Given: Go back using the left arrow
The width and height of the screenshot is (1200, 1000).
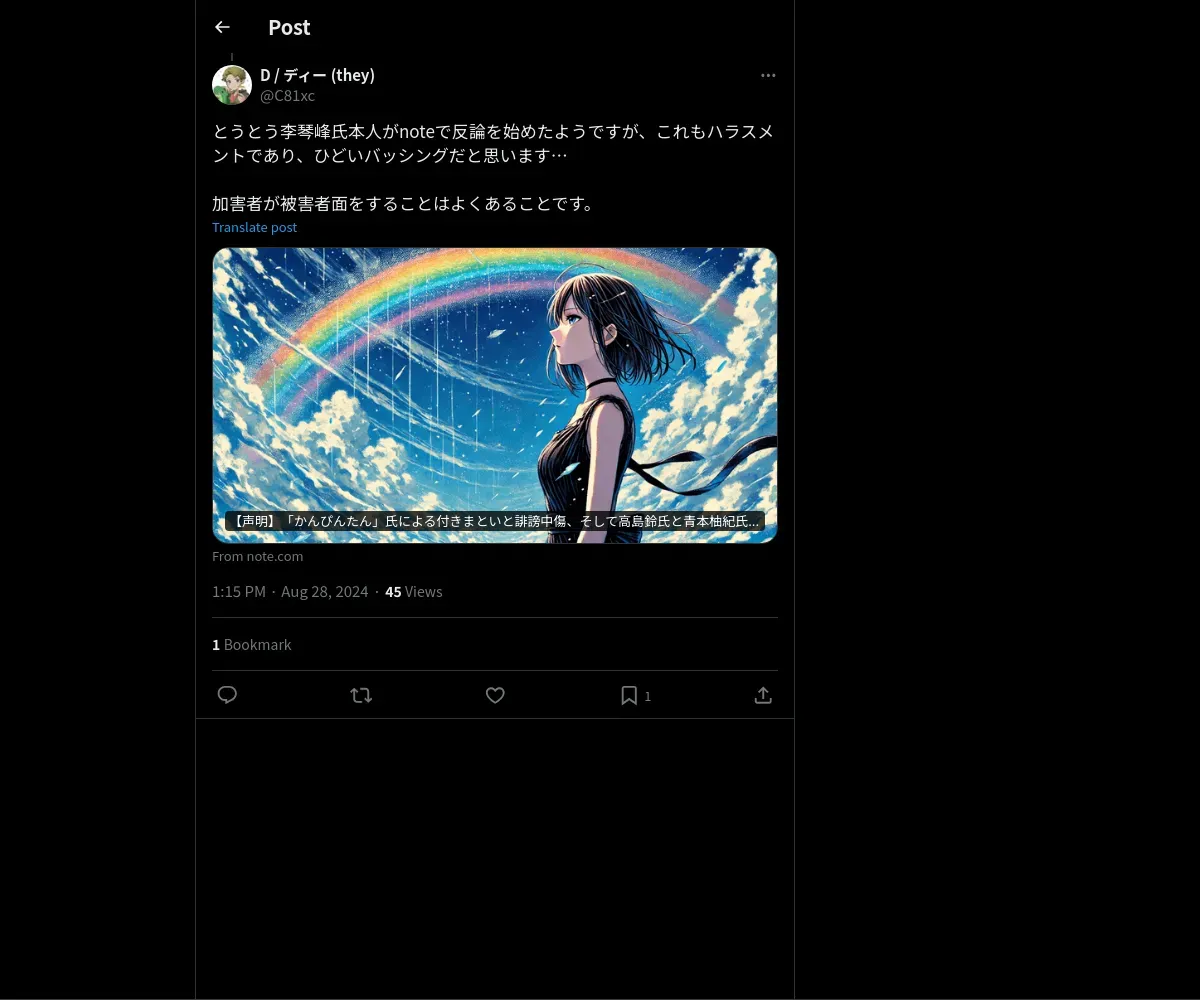Looking at the screenshot, I should (222, 27).
